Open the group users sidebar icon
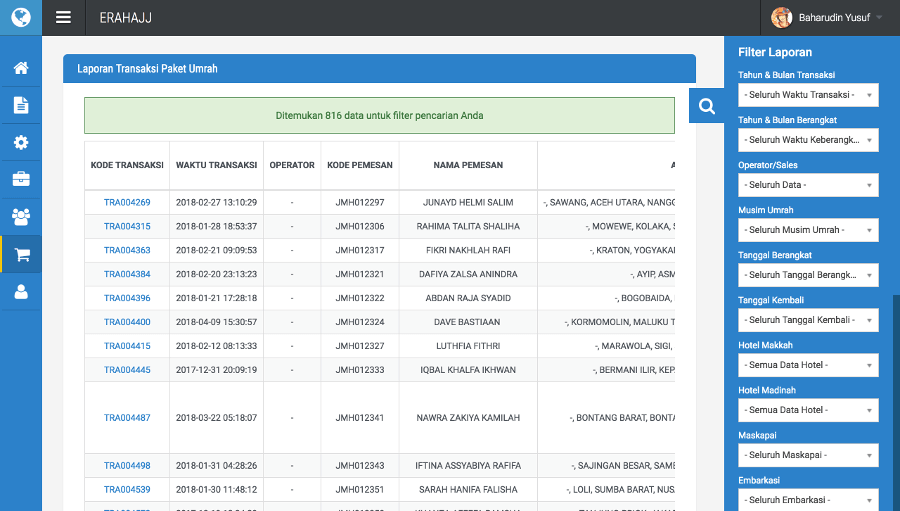 (21, 216)
